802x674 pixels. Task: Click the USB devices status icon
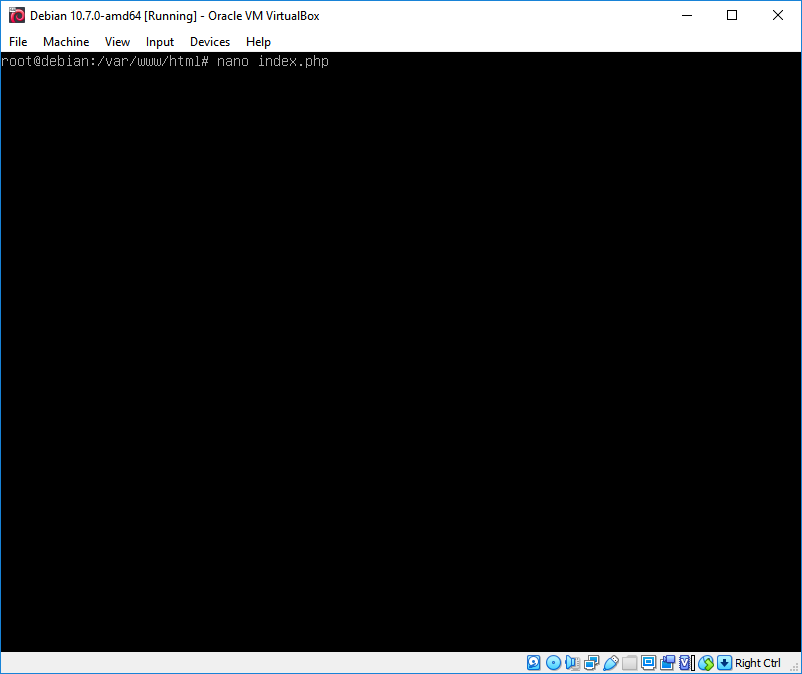pyautogui.click(x=611, y=663)
